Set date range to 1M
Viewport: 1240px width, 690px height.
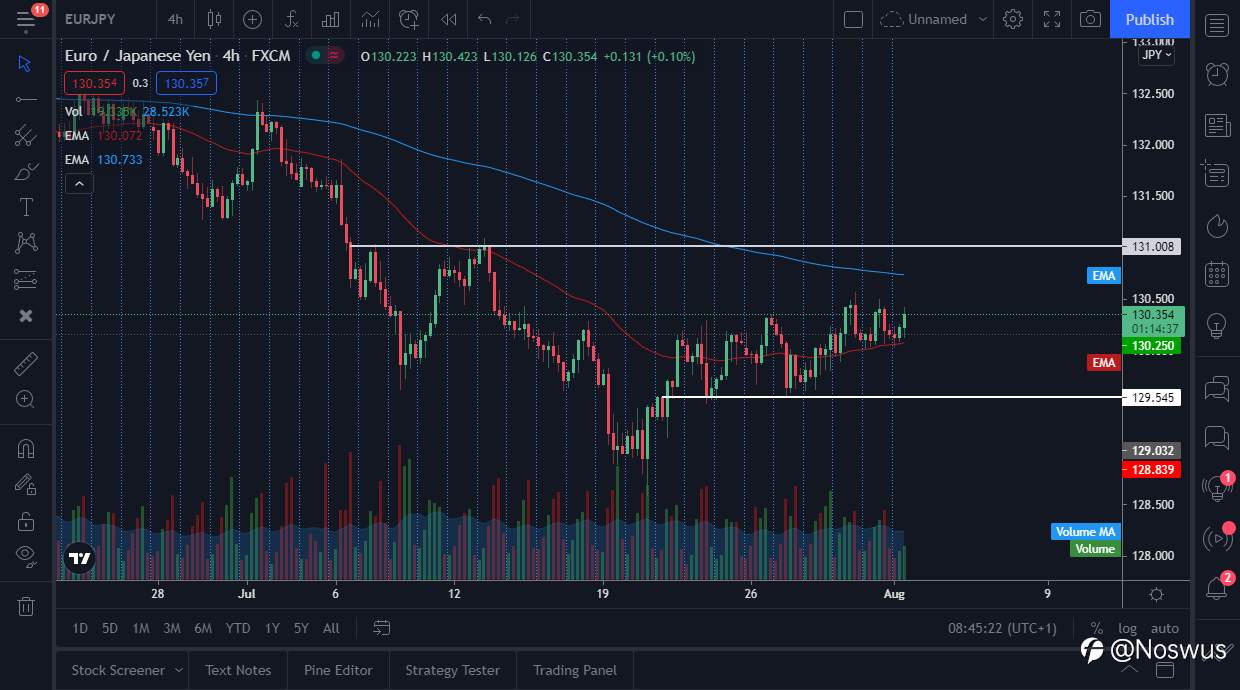[141, 628]
